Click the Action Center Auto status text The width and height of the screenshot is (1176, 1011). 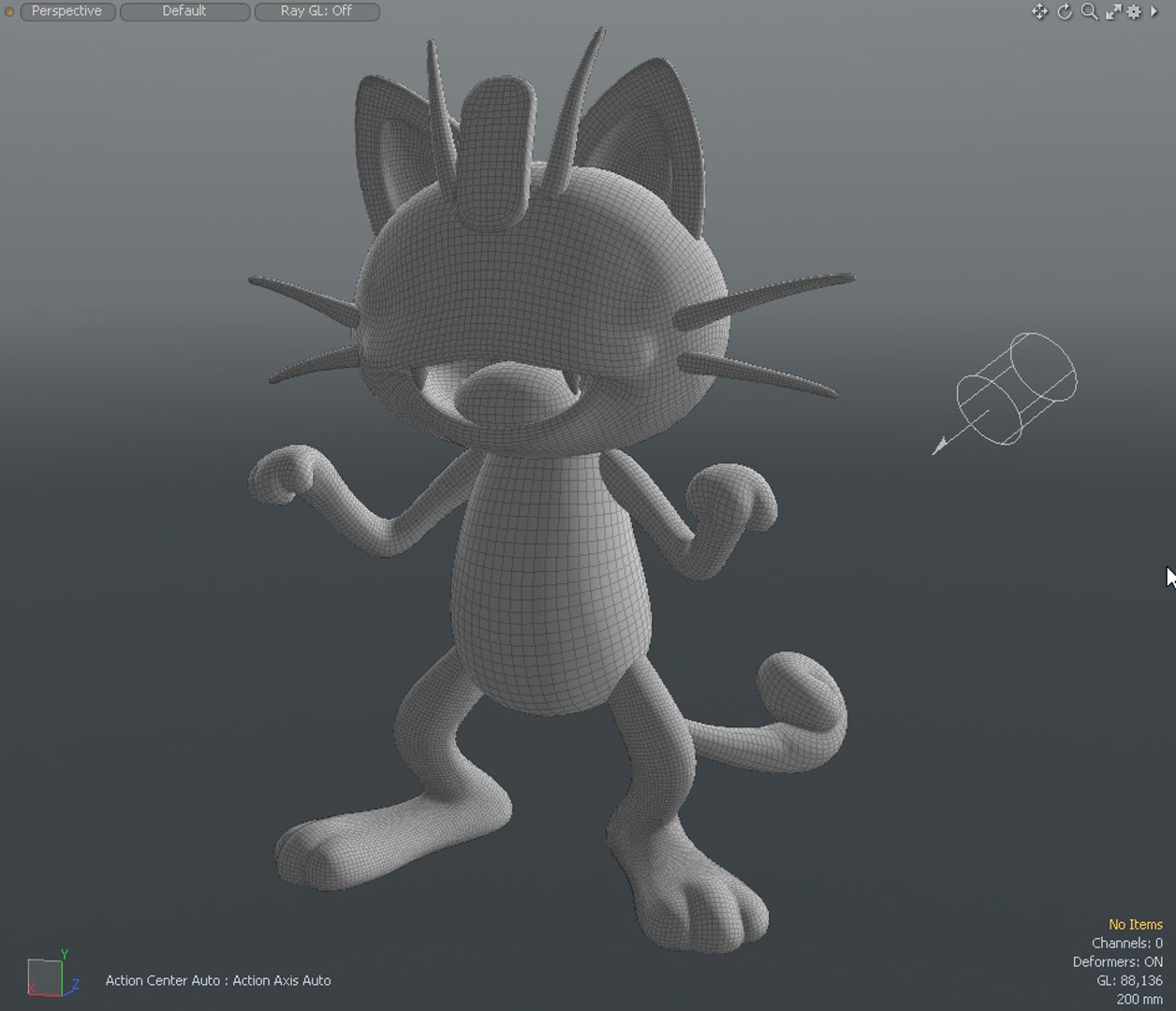218,980
